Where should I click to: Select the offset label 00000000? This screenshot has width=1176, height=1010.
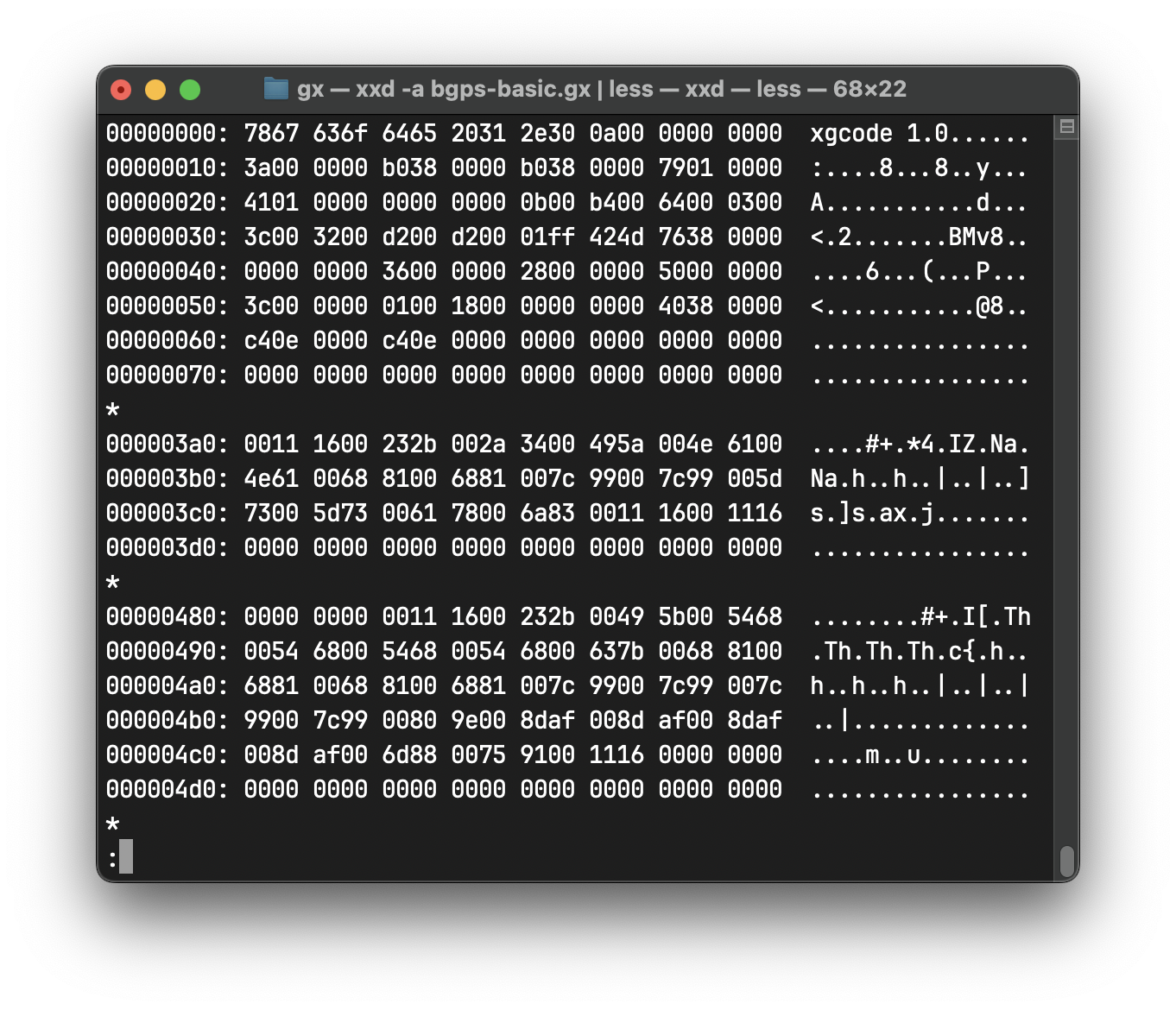coord(165,133)
